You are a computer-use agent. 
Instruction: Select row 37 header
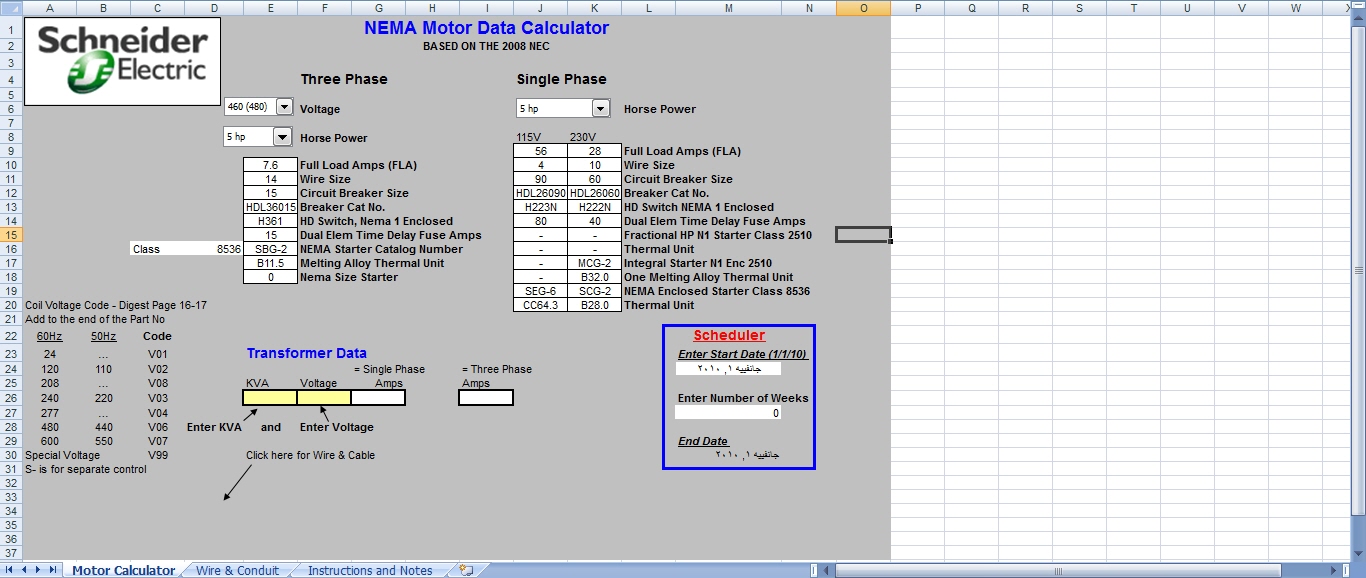11,553
